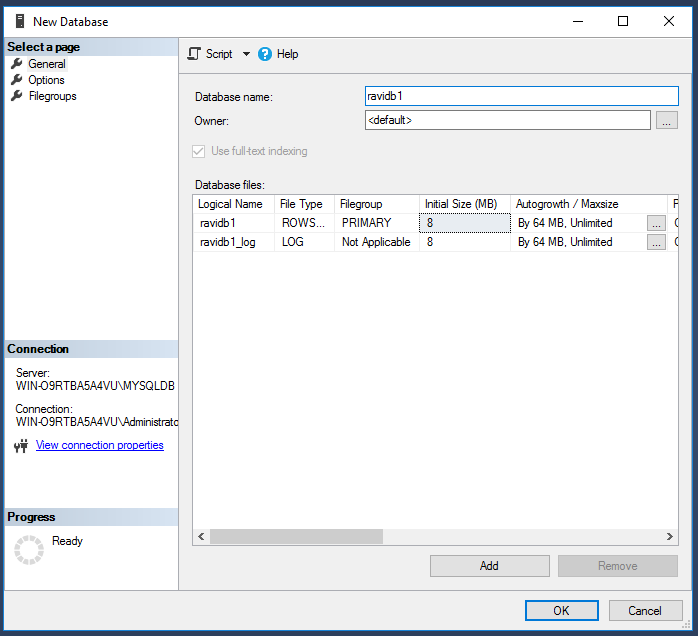The width and height of the screenshot is (698, 636).
Task: Click the Autogrowth / Maxsize column header
Action: tap(567, 204)
